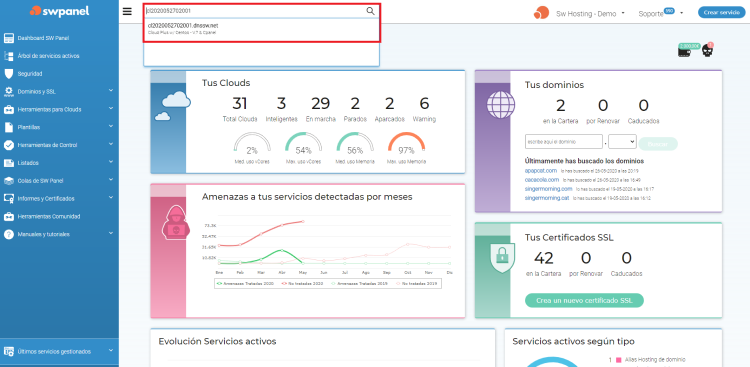Open the Soporte dropdown menu
The height and width of the screenshot is (367, 750).
point(661,13)
